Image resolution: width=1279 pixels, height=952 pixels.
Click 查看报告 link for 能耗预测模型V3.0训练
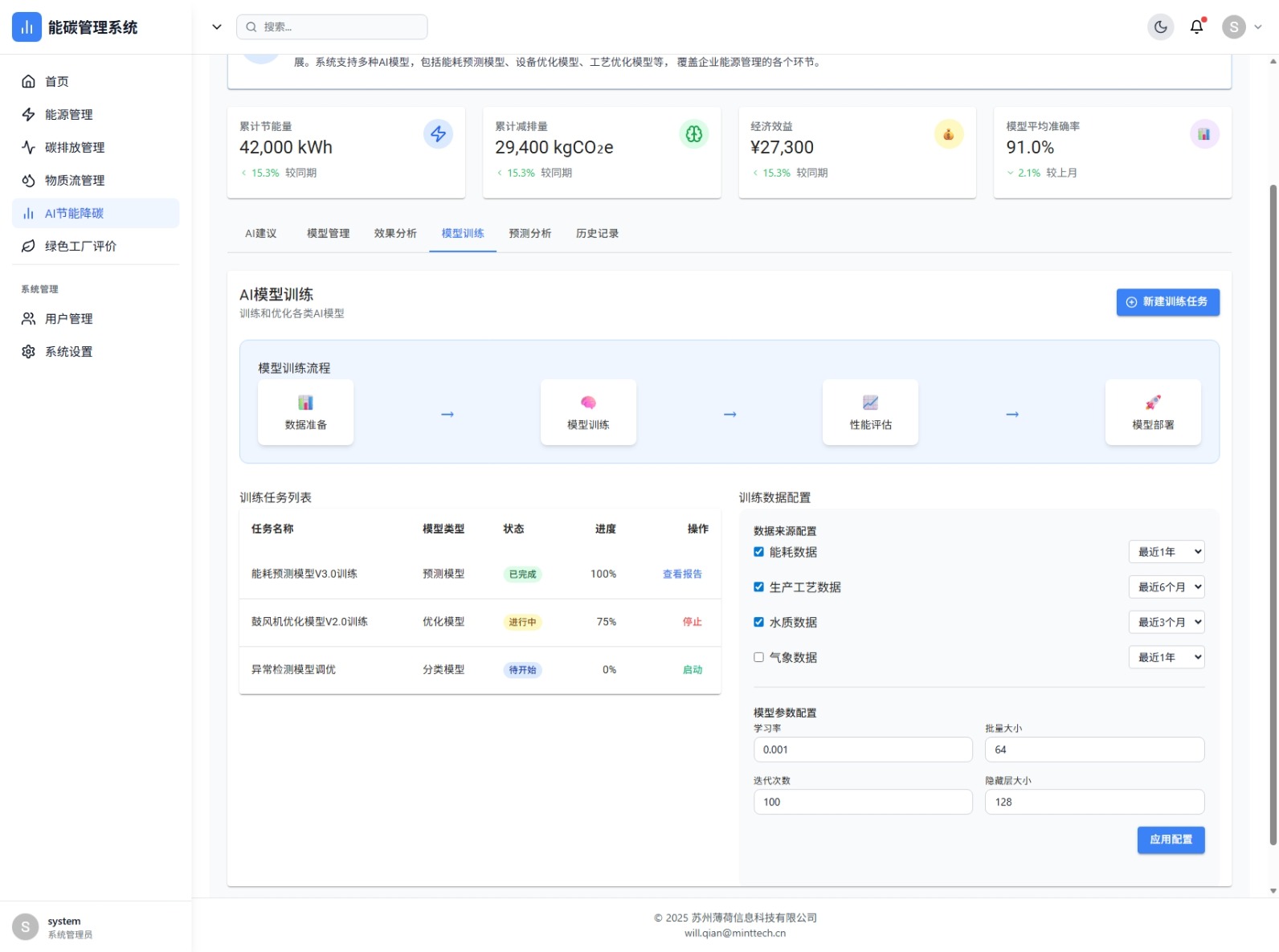682,574
